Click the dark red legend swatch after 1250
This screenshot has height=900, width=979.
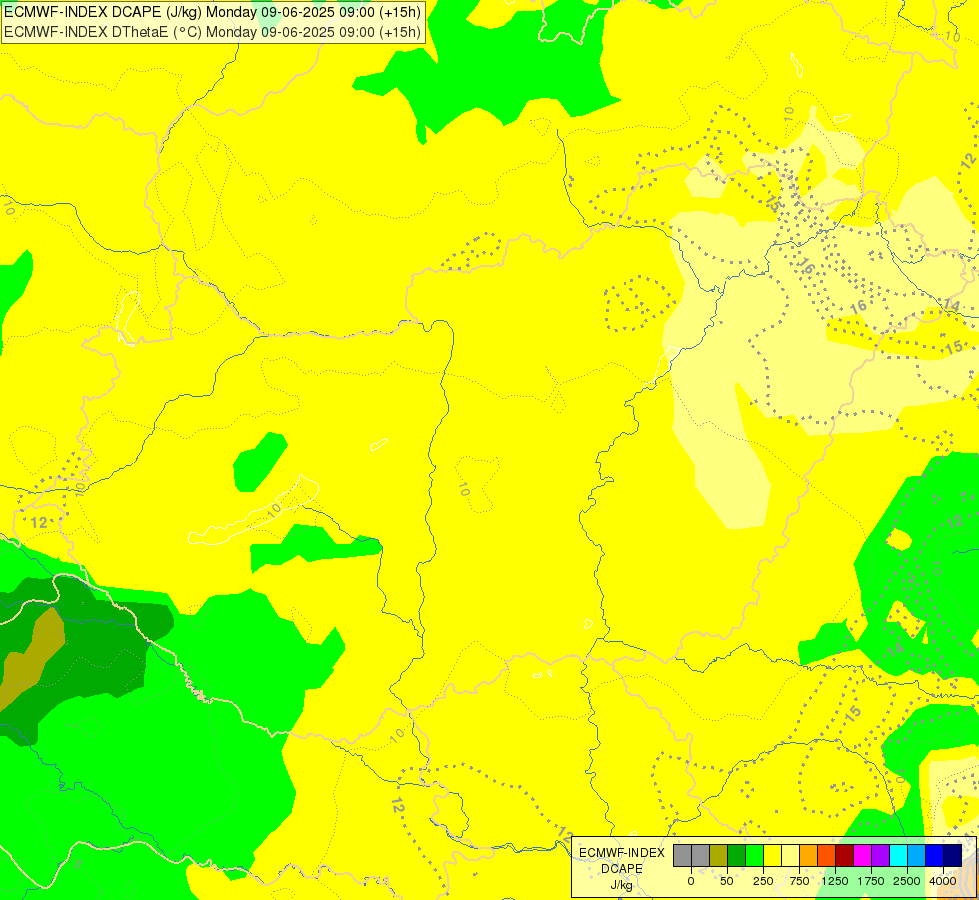click(x=844, y=856)
